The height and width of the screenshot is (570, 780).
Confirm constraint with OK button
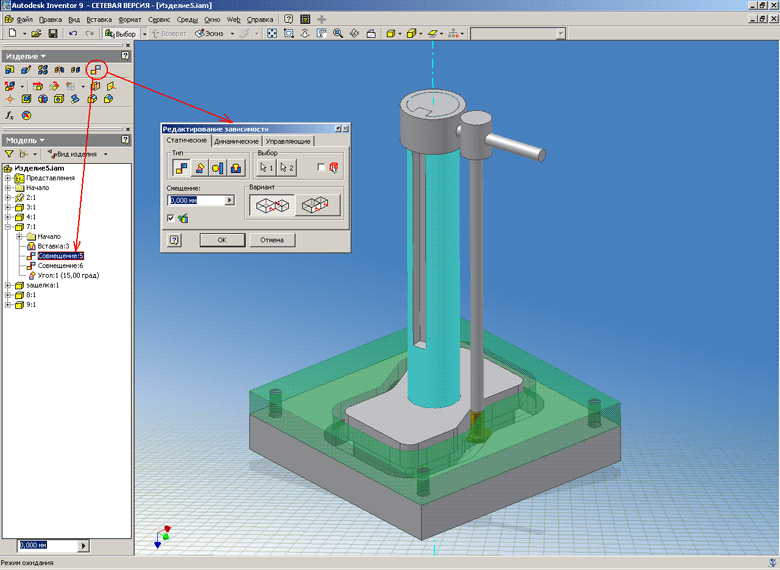222,240
